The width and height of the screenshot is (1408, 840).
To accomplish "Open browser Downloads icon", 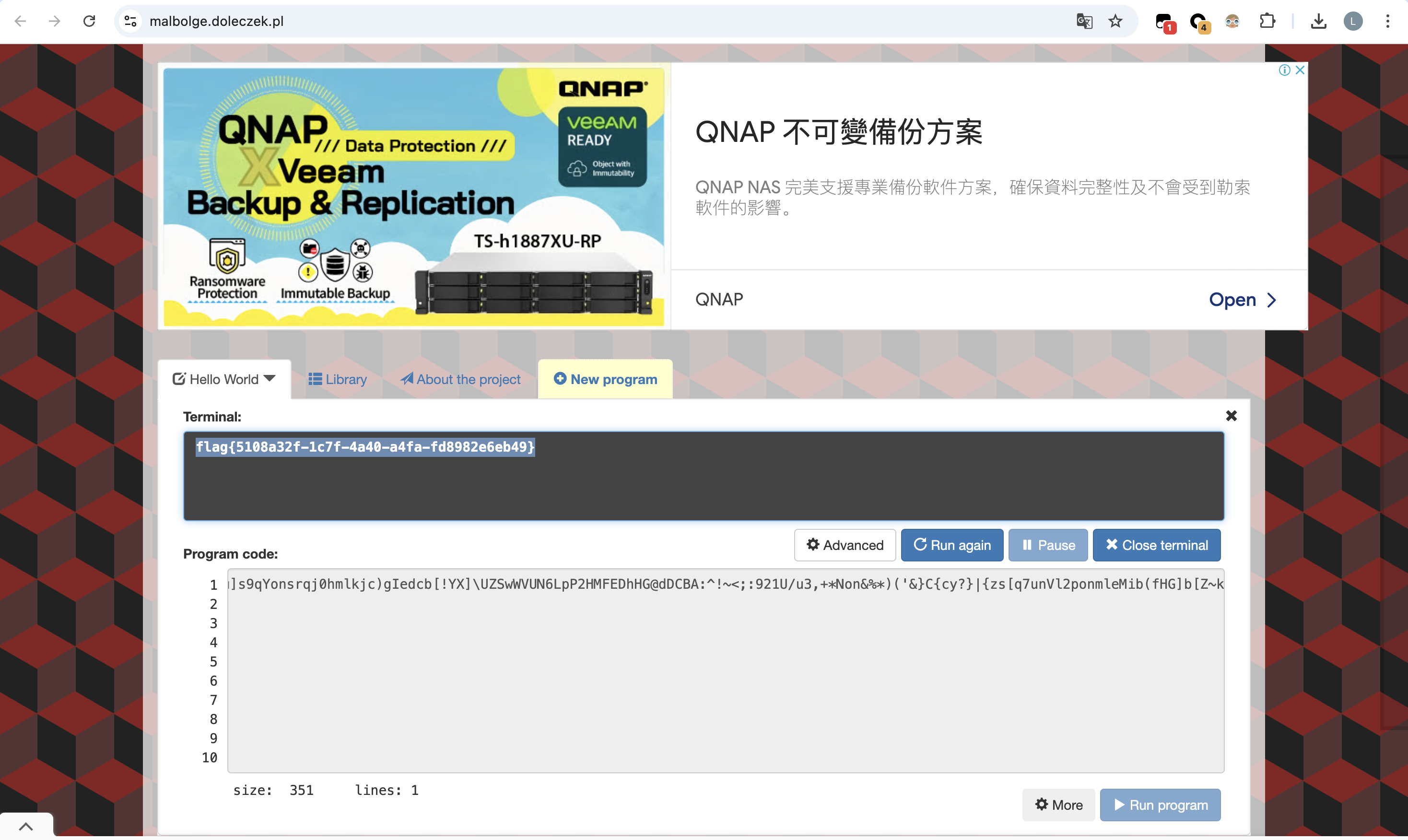I will (x=1318, y=22).
